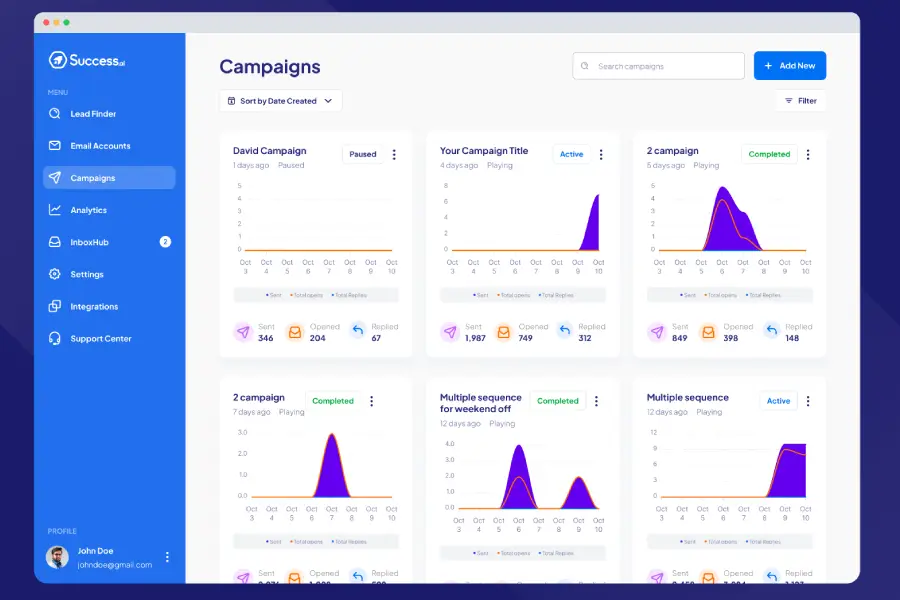
Task: Click the Your Campaign Title heading
Action: pos(484,151)
